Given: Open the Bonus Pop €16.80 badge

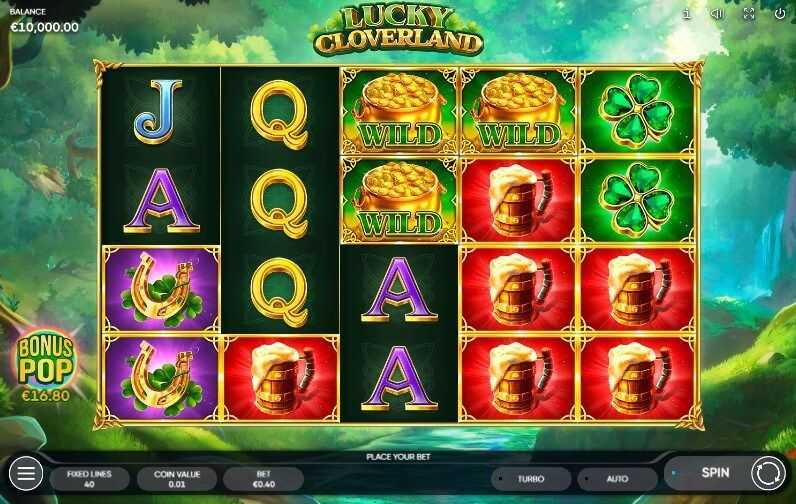Looking at the screenshot, I should 46,366.
